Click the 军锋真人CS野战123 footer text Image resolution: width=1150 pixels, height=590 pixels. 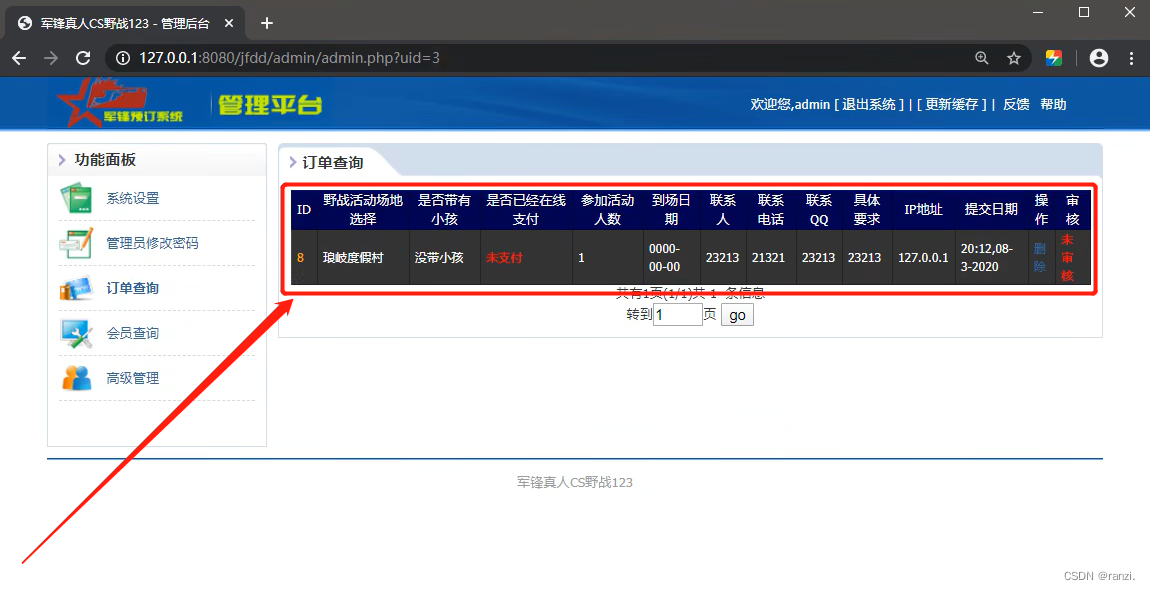[x=575, y=482]
